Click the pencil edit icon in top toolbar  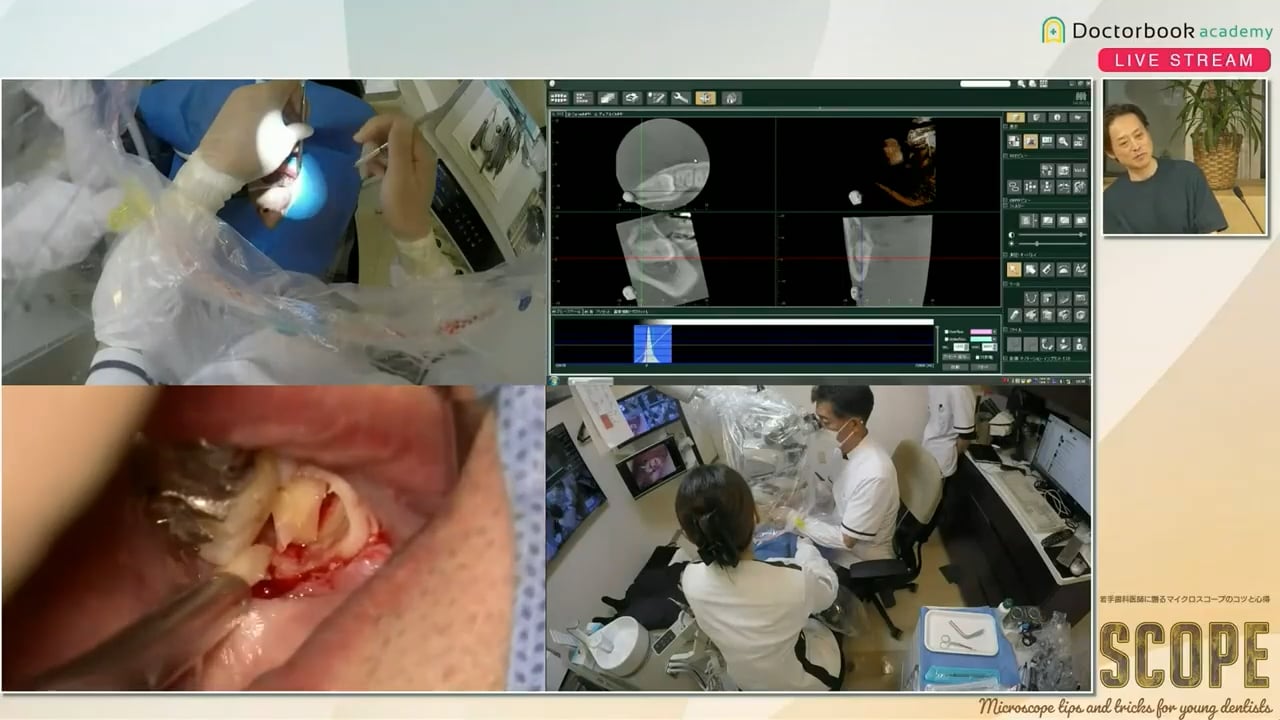click(x=656, y=98)
